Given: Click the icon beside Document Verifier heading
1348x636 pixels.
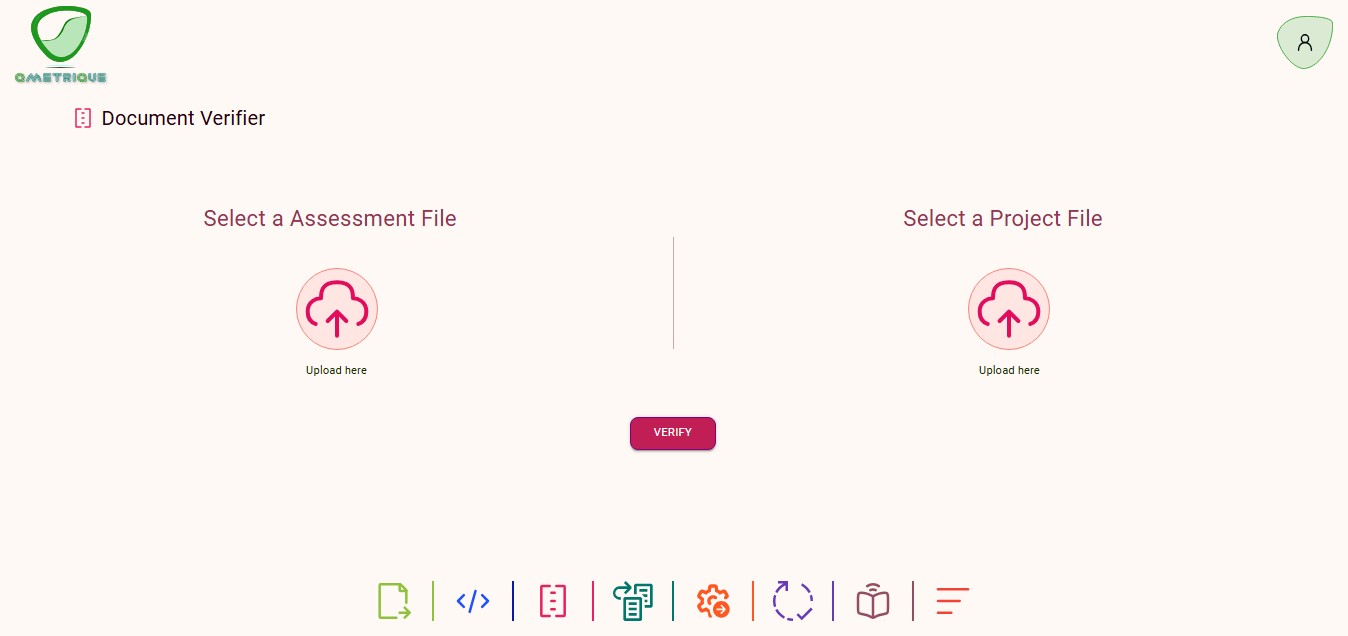Looking at the screenshot, I should click(83, 118).
